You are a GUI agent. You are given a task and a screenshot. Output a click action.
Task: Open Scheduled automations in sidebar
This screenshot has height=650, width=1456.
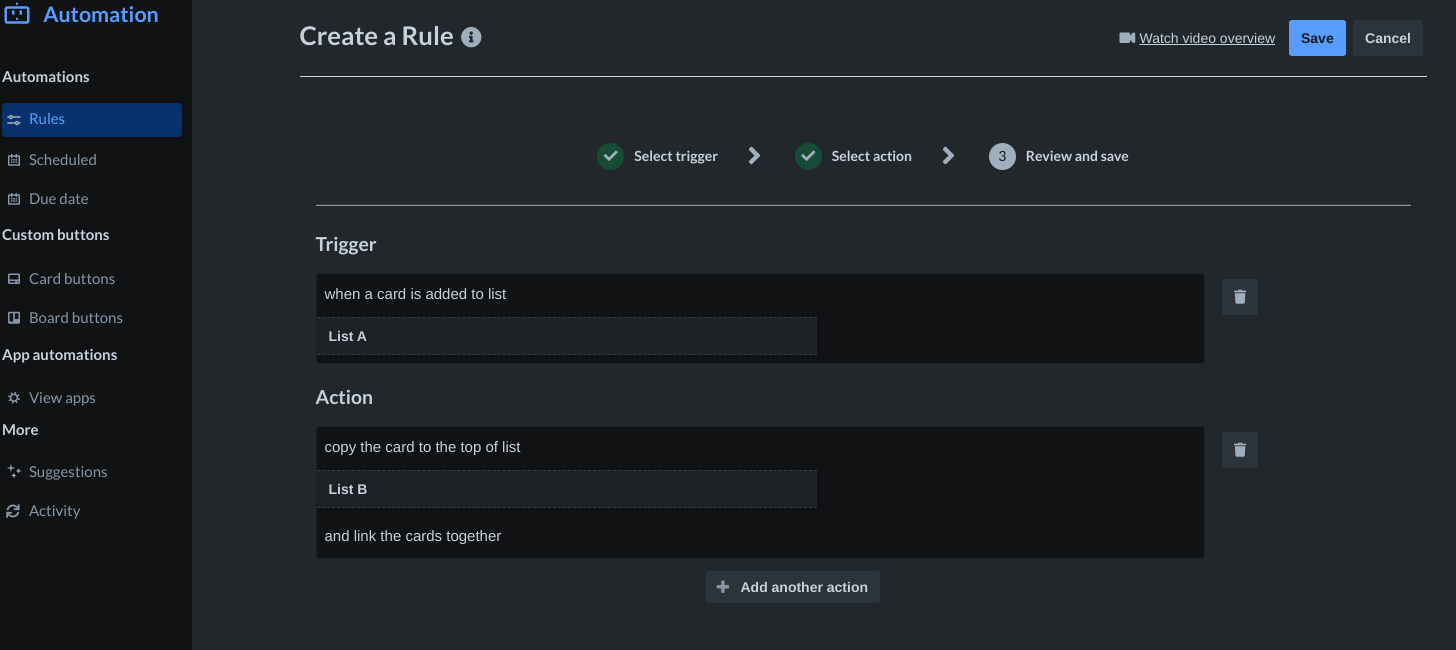click(62, 160)
